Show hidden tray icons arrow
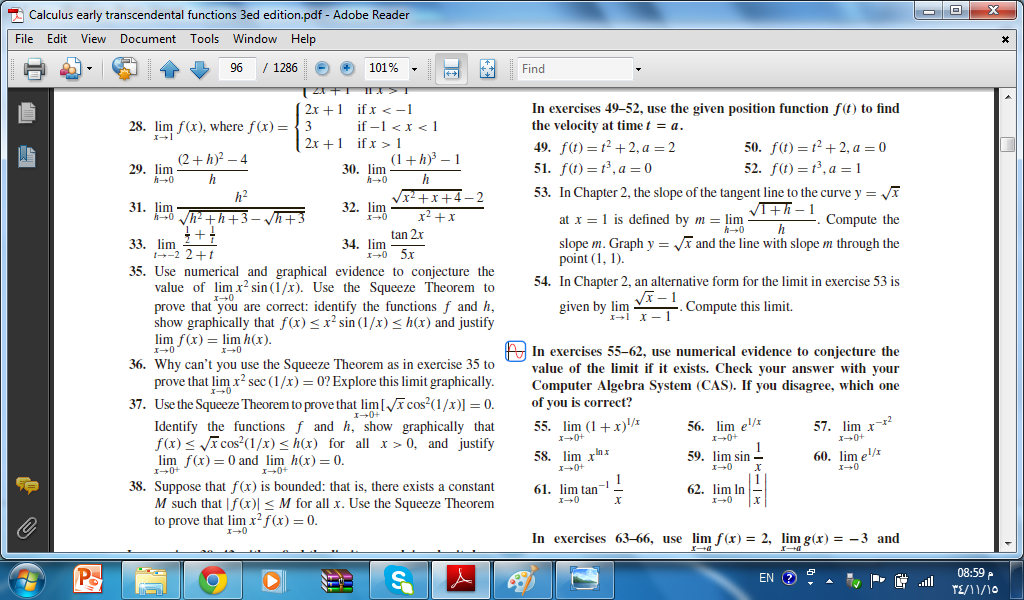 coord(829,580)
